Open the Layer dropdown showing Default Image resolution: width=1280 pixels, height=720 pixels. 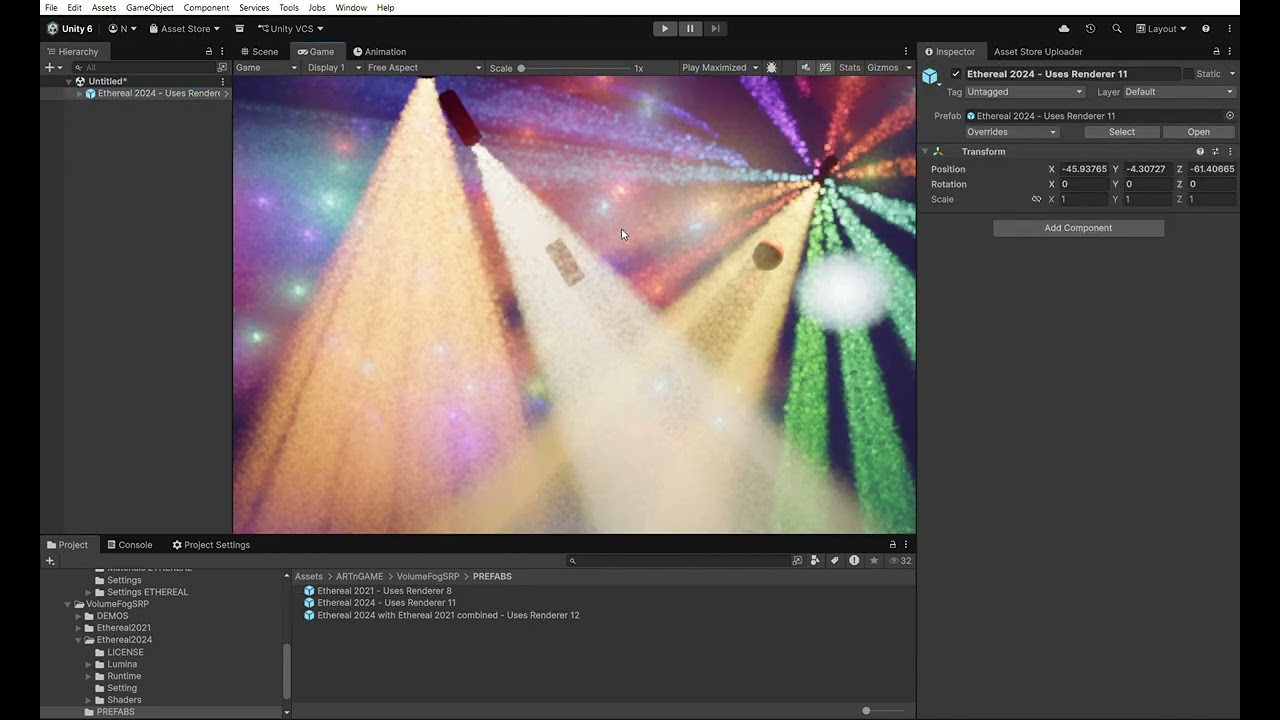1180,92
